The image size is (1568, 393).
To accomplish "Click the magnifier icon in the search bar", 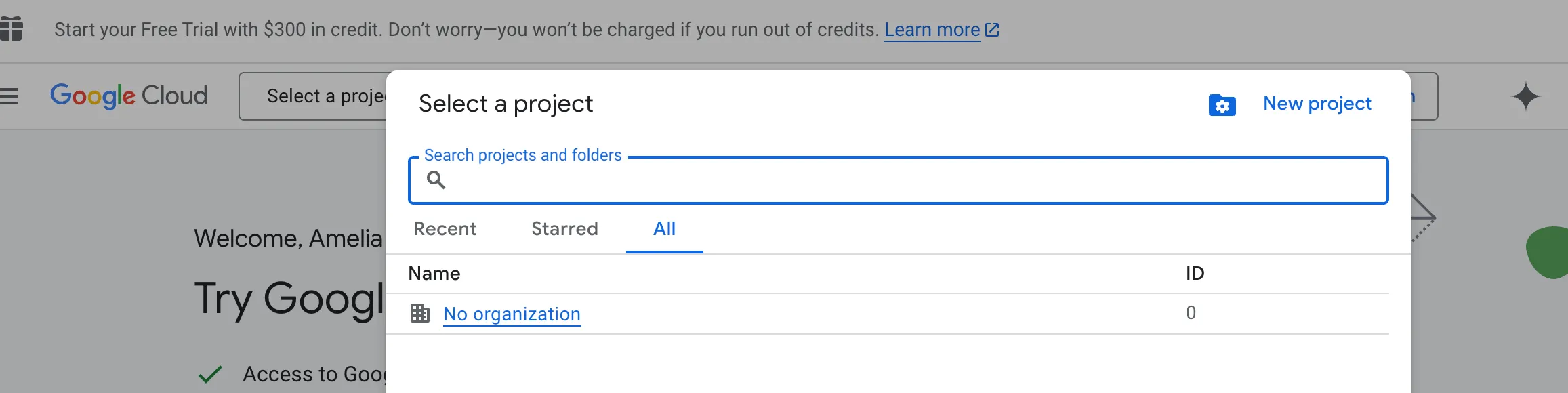I will point(438,181).
